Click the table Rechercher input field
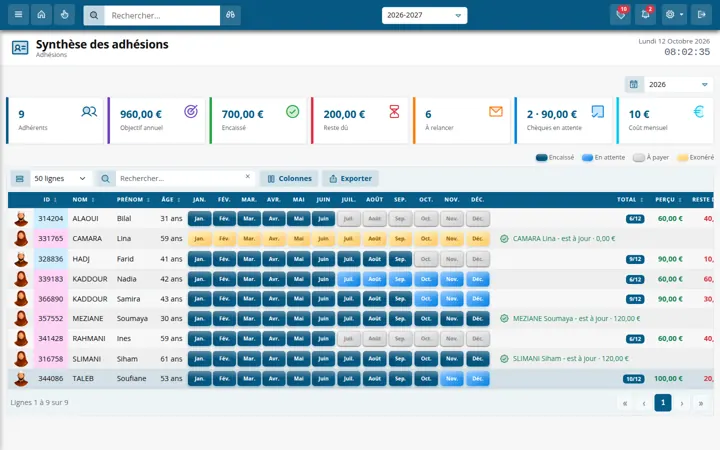720x450 pixels. pyautogui.click(x=180, y=179)
